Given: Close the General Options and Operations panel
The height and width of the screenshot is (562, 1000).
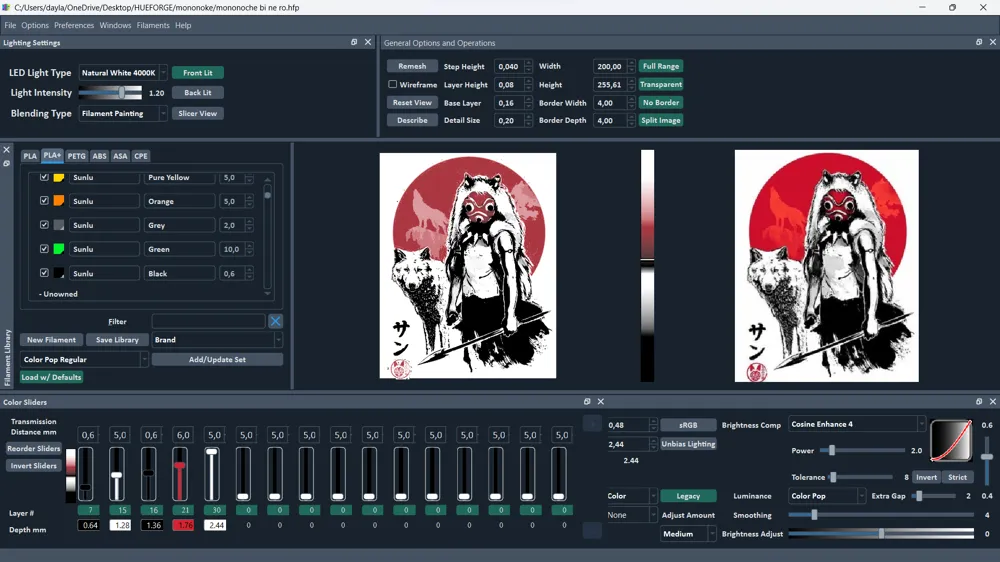Looking at the screenshot, I should pos(993,42).
